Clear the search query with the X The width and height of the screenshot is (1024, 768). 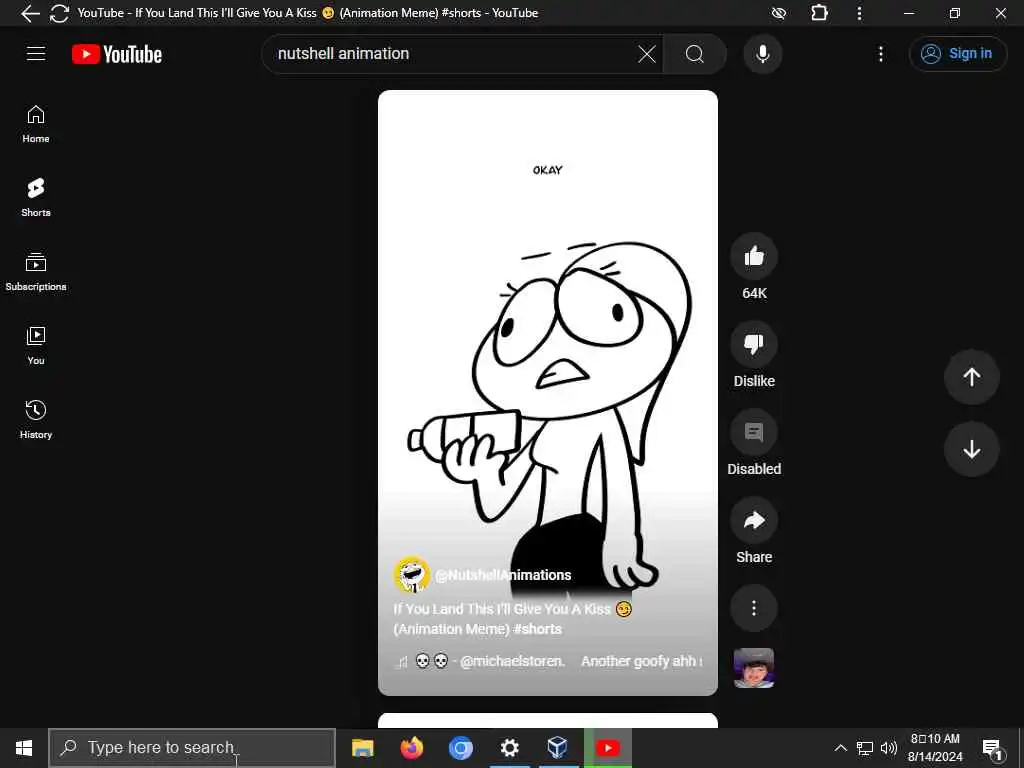tap(647, 54)
